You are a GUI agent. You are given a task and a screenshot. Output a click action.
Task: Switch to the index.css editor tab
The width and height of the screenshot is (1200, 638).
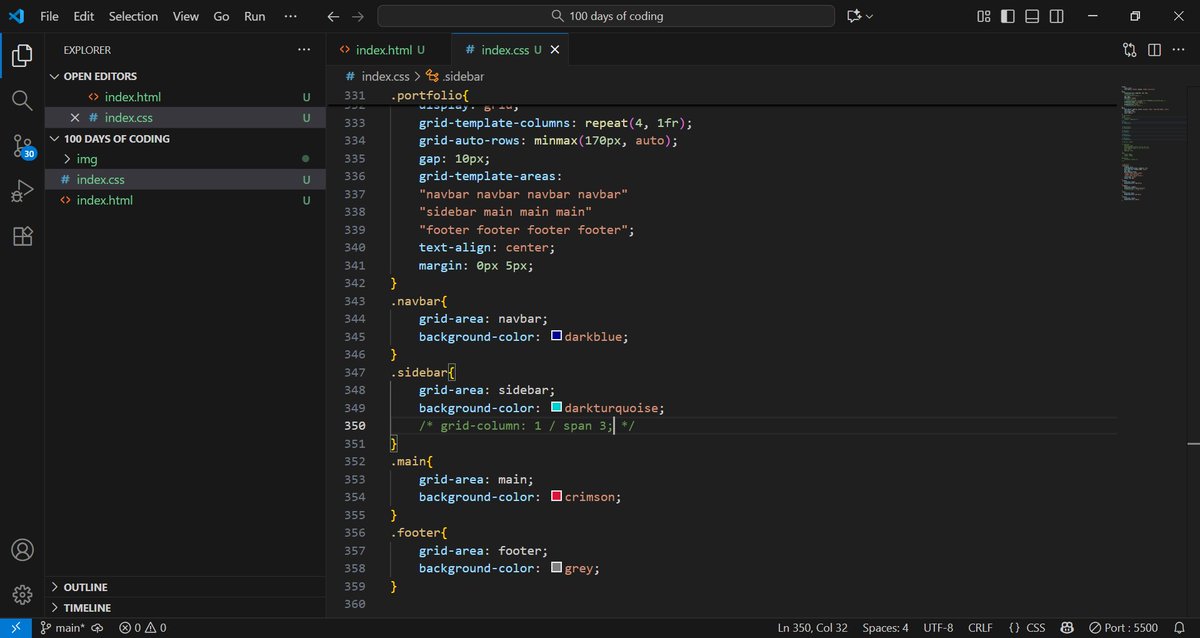pyautogui.click(x=511, y=50)
